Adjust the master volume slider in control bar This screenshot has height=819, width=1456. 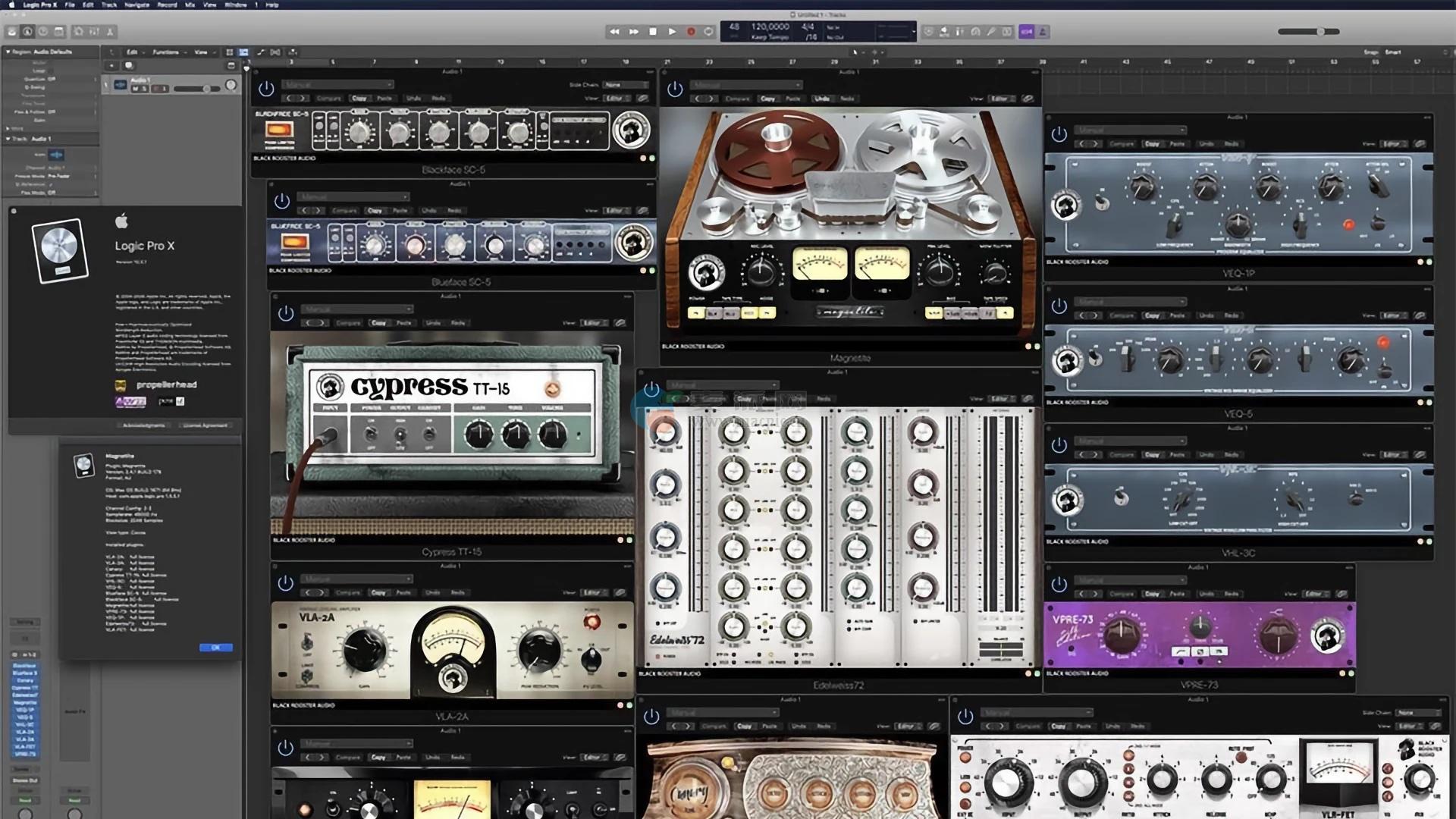pos(1308,32)
